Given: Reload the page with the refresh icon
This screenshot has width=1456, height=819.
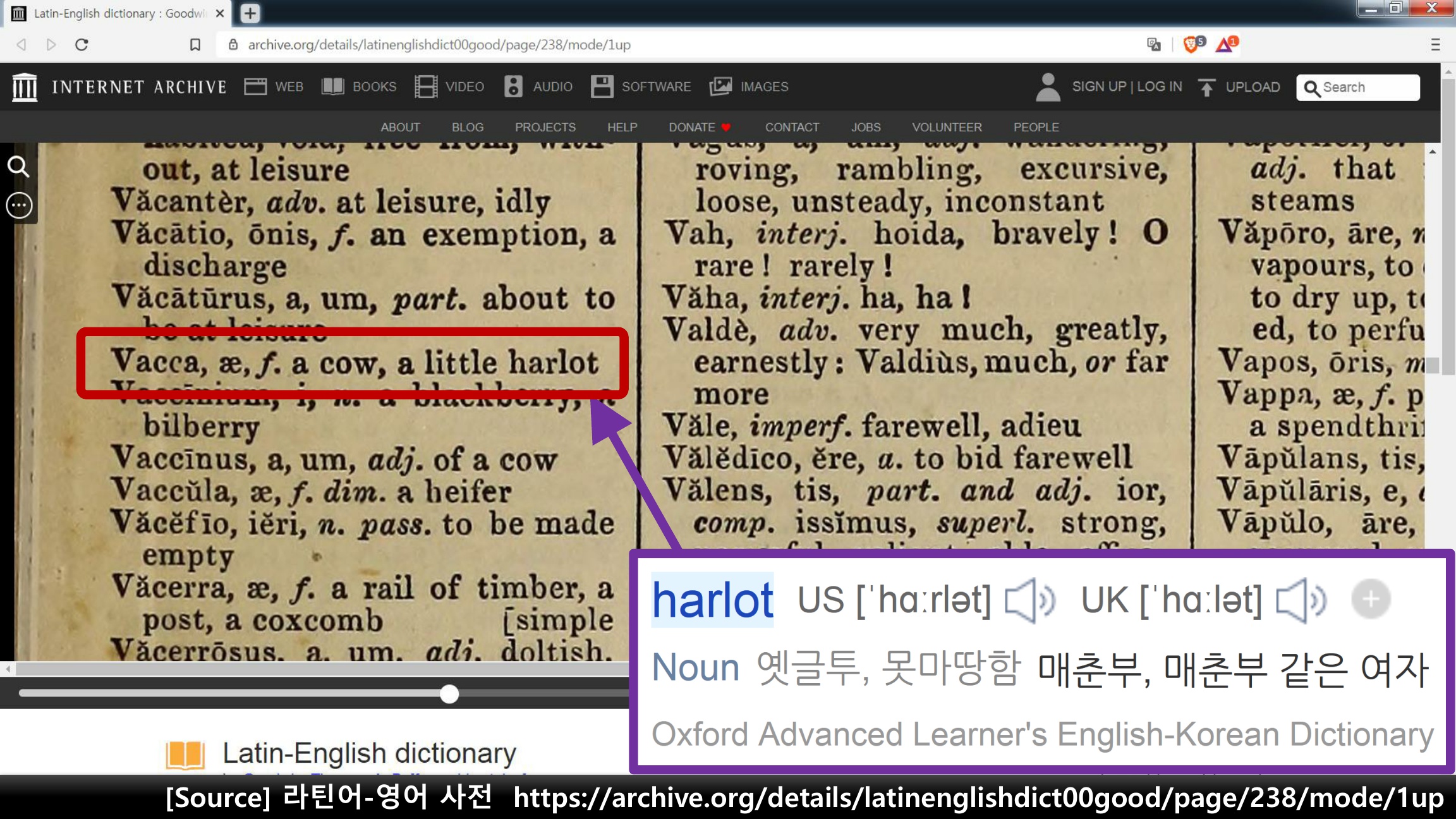Looking at the screenshot, I should pyautogui.click(x=82, y=45).
